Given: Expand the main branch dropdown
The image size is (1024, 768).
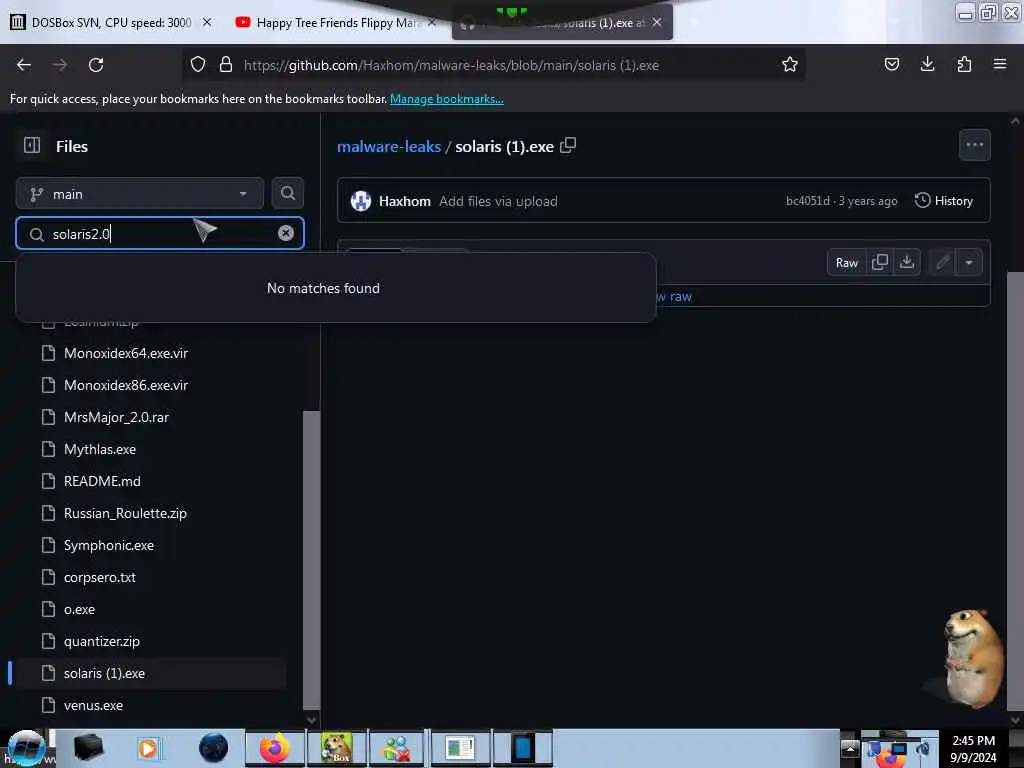Looking at the screenshot, I should [139, 194].
